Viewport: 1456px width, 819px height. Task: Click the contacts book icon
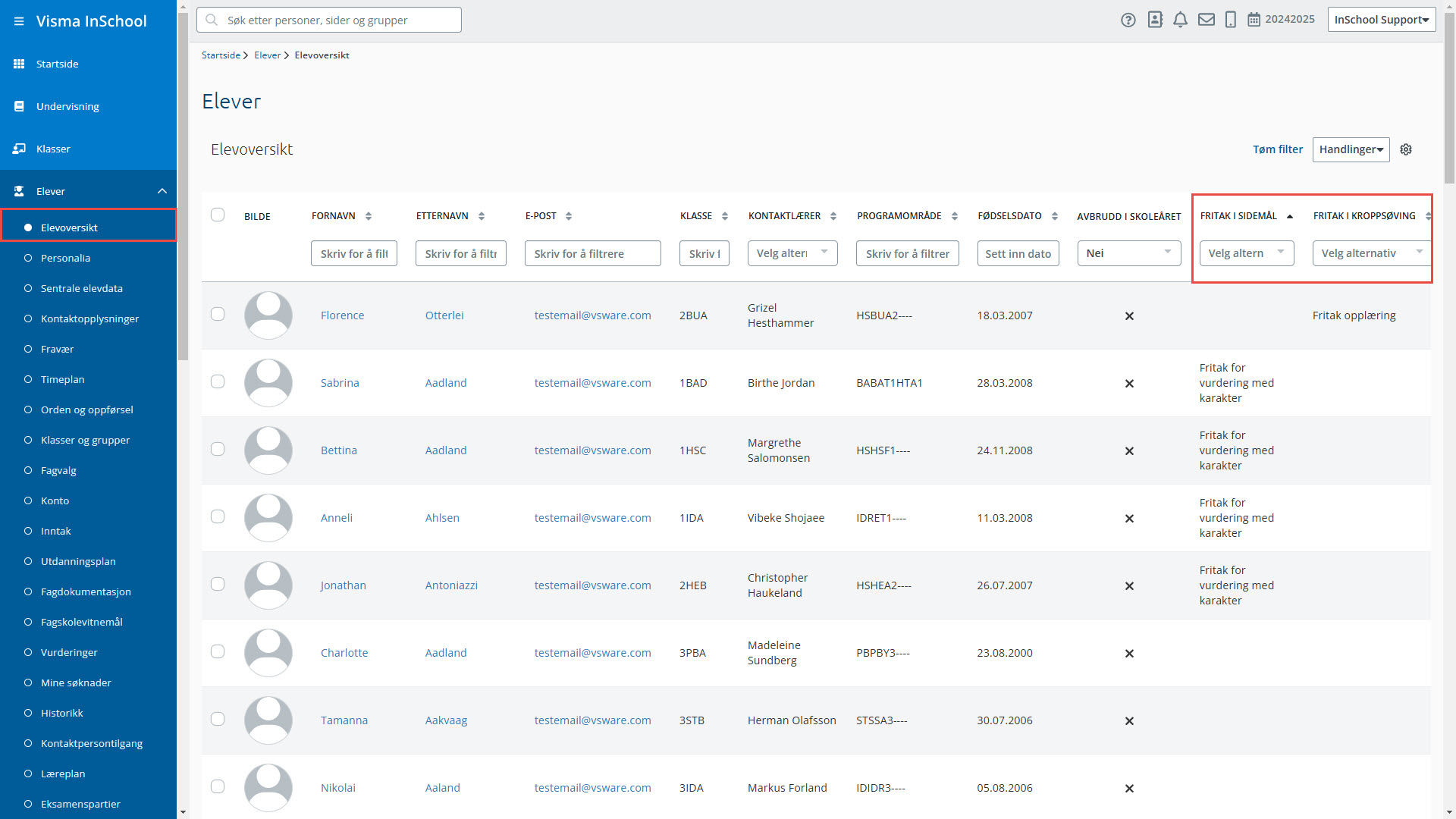tap(1155, 20)
